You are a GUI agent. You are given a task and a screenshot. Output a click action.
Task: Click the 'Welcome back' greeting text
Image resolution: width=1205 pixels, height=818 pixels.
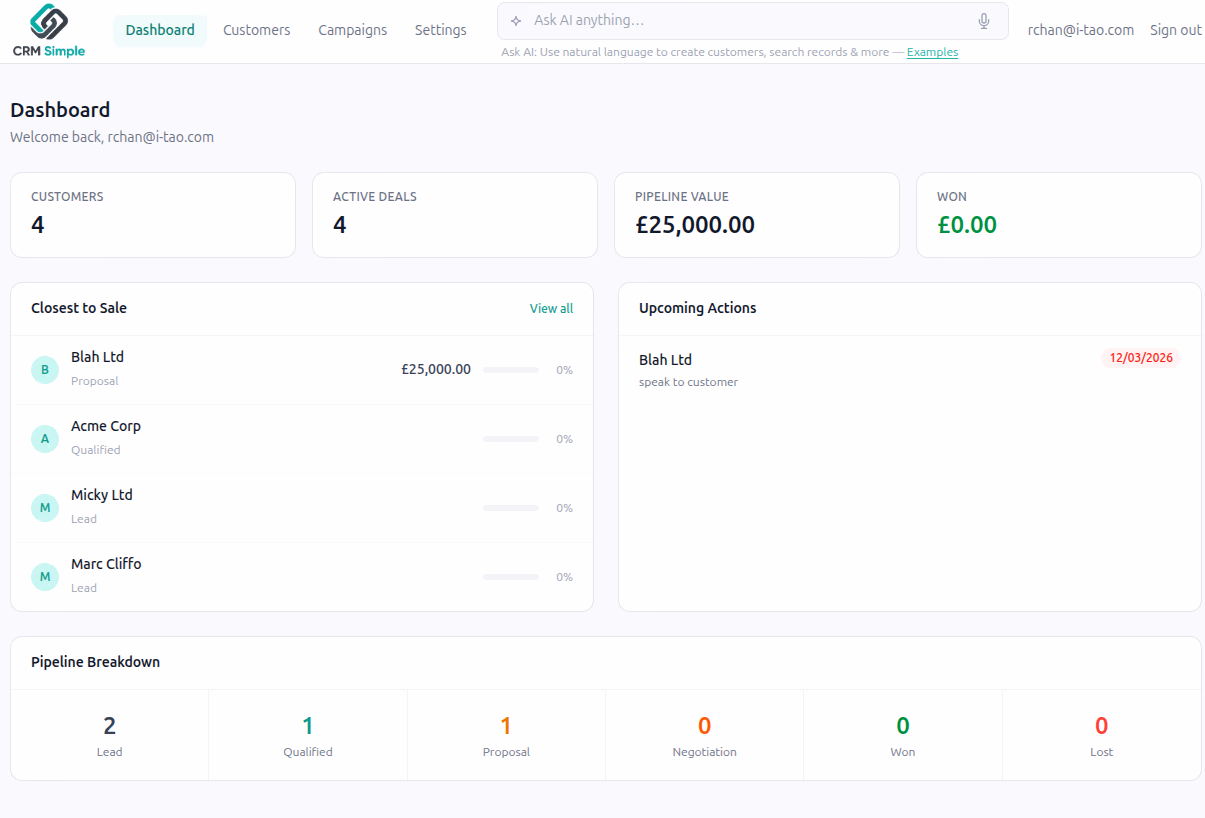click(x=112, y=137)
